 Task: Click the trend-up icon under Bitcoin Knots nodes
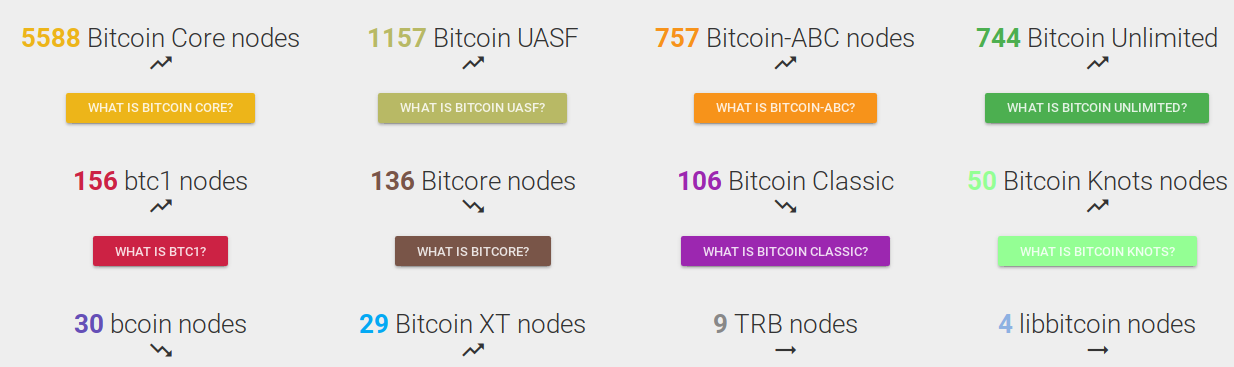click(x=1097, y=206)
